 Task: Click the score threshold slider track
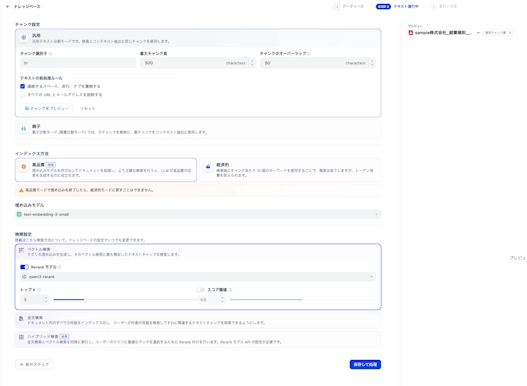click(302, 299)
